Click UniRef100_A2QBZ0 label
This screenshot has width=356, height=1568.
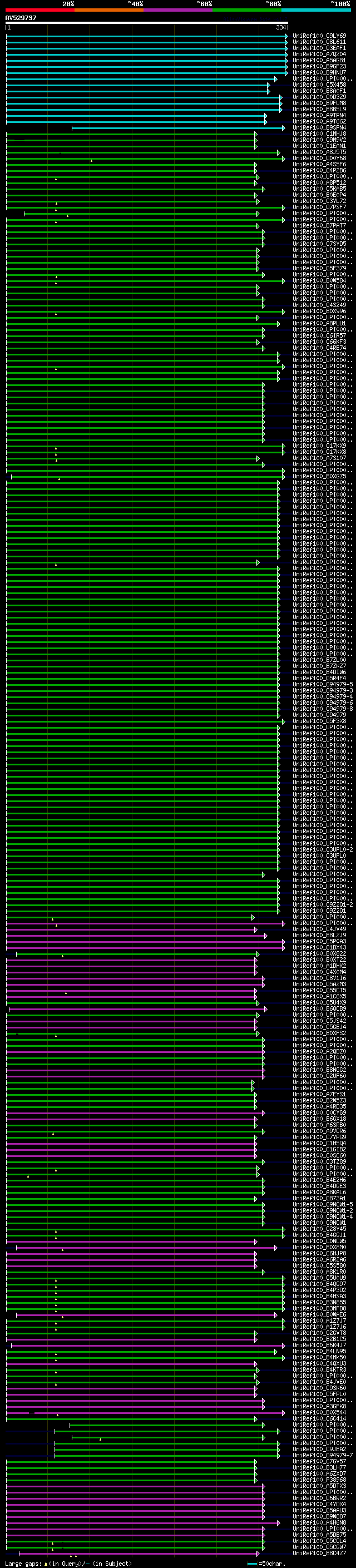(319, 1051)
